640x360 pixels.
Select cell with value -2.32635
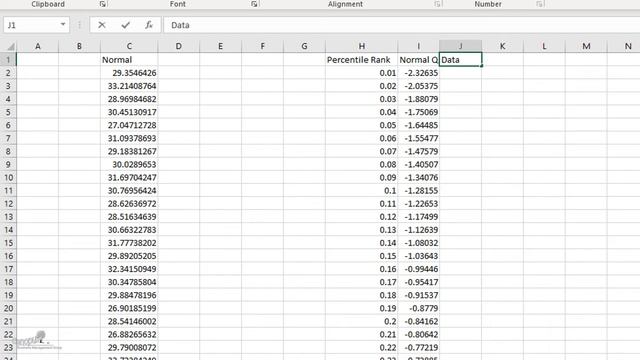pos(418,73)
